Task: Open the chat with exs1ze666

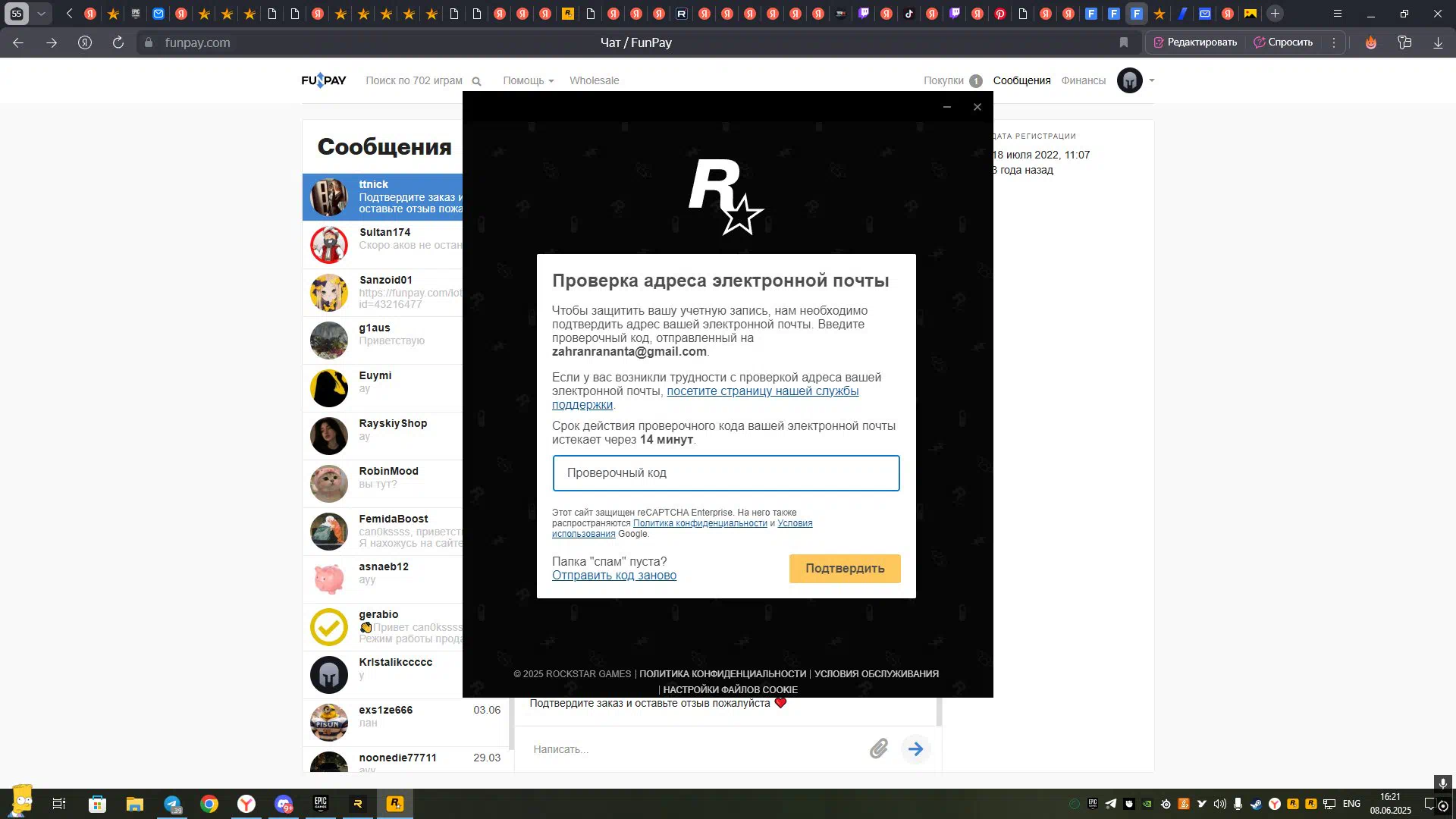Action: (406, 723)
